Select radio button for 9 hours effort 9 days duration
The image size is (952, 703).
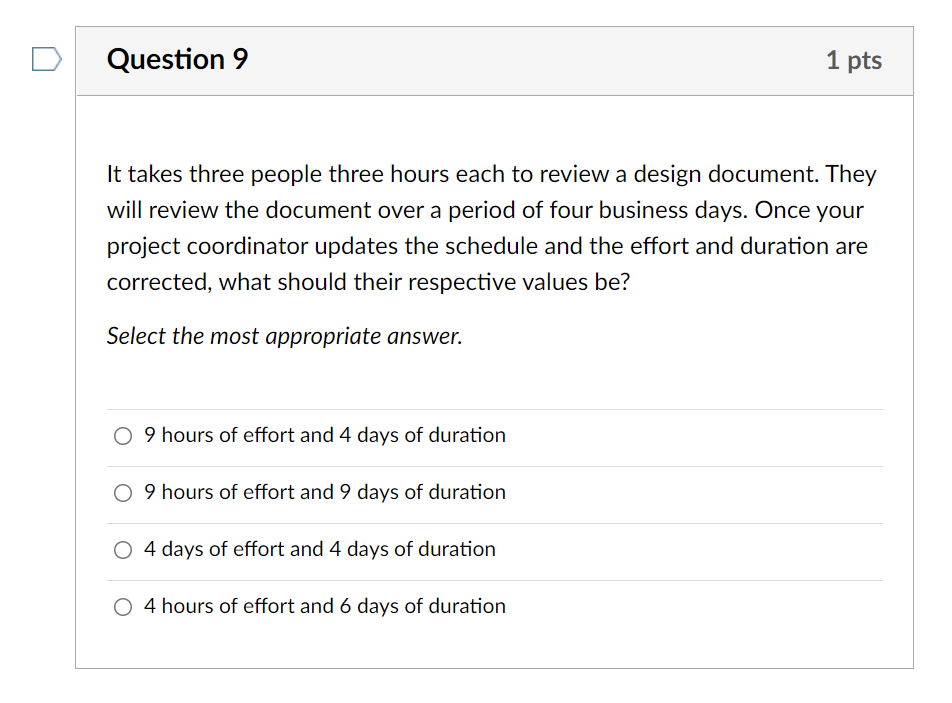click(123, 493)
